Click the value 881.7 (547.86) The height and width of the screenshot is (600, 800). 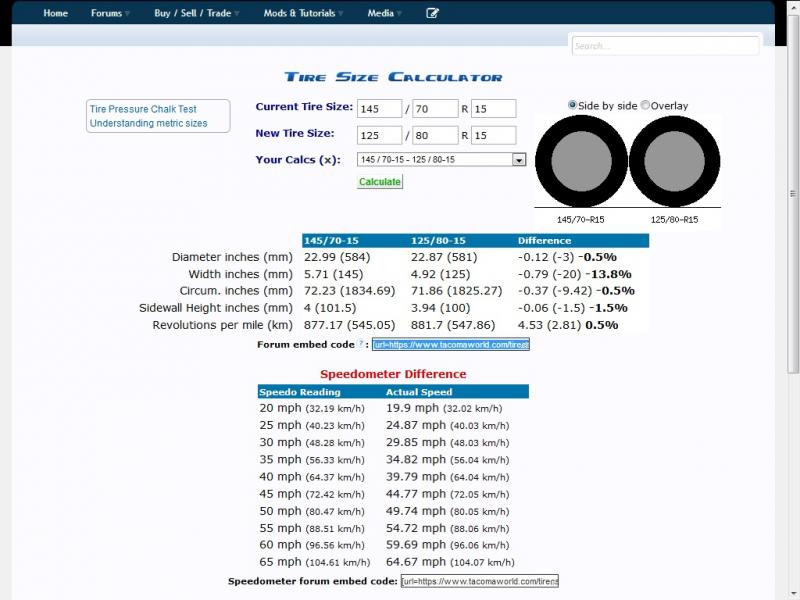(453, 325)
